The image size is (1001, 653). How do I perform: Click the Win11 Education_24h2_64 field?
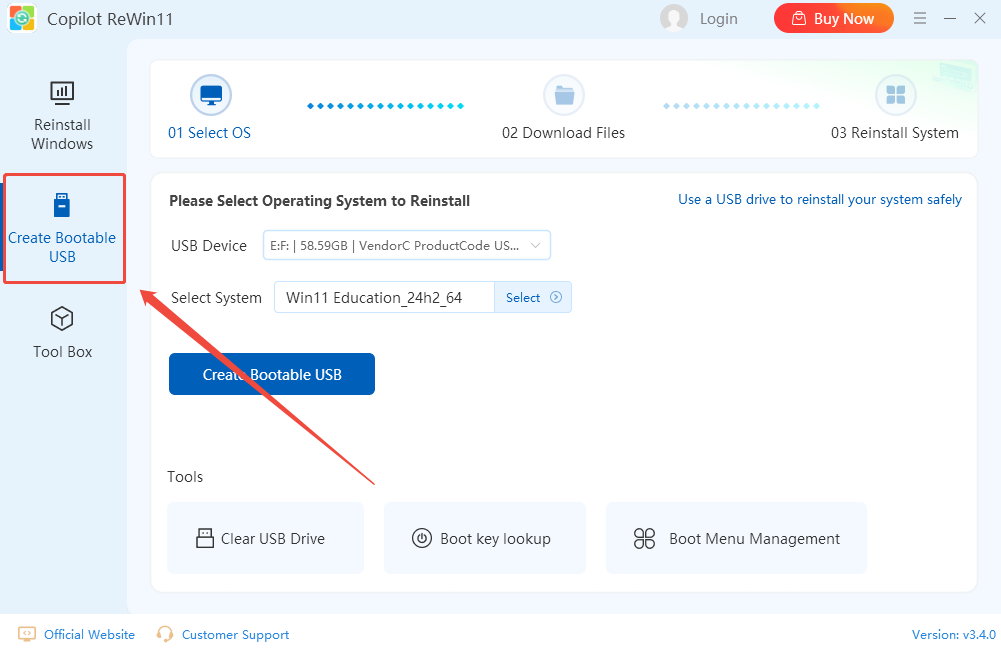(384, 297)
